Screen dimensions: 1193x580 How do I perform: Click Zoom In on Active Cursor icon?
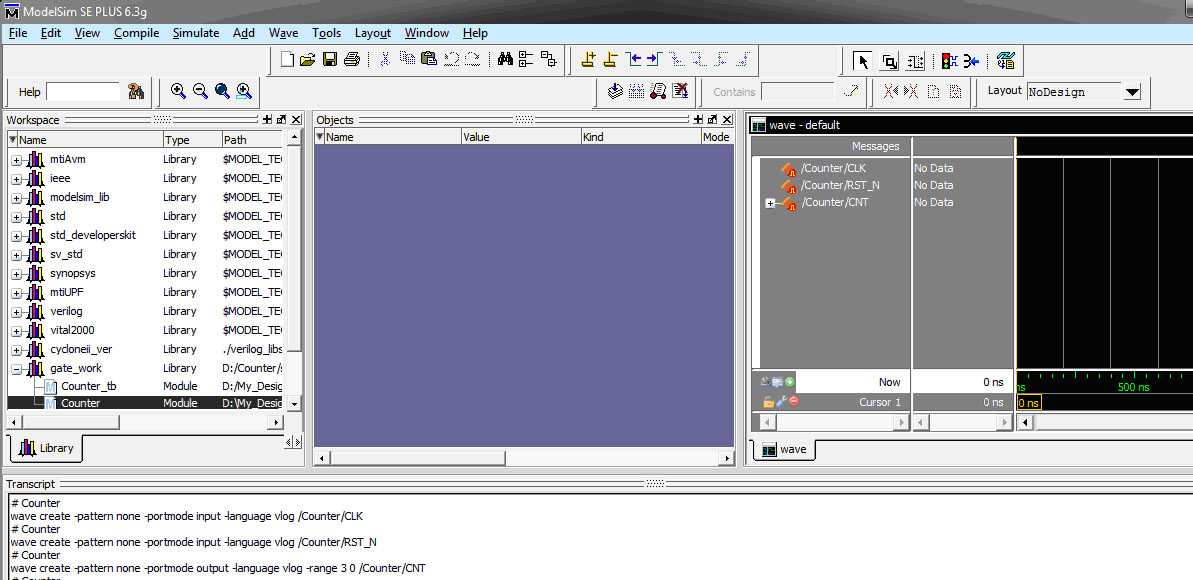coord(244,91)
